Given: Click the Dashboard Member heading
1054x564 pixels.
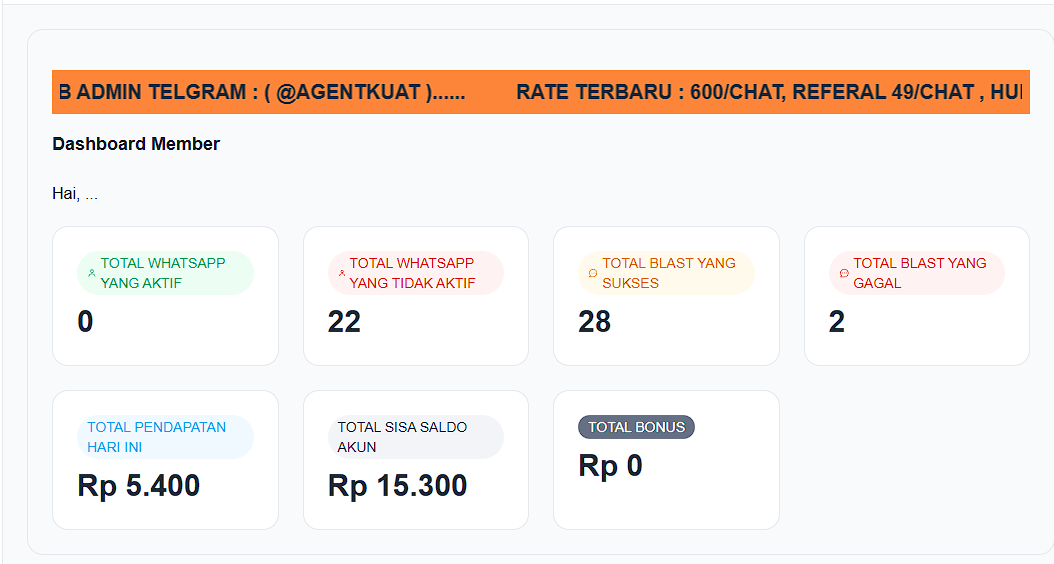Looking at the screenshot, I should (136, 144).
